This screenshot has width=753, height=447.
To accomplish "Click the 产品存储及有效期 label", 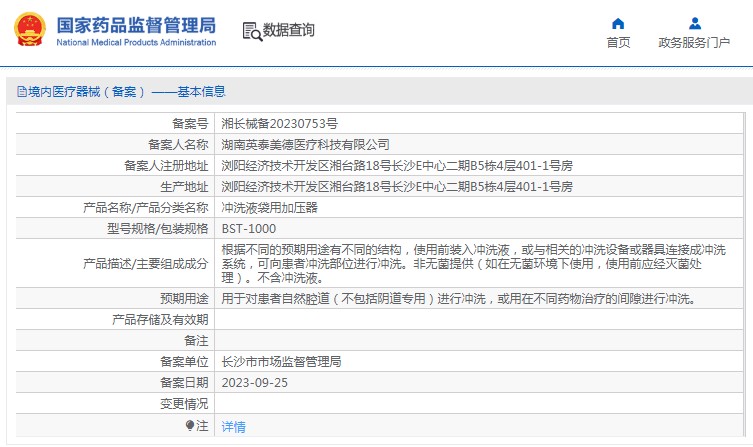I will (x=160, y=320).
